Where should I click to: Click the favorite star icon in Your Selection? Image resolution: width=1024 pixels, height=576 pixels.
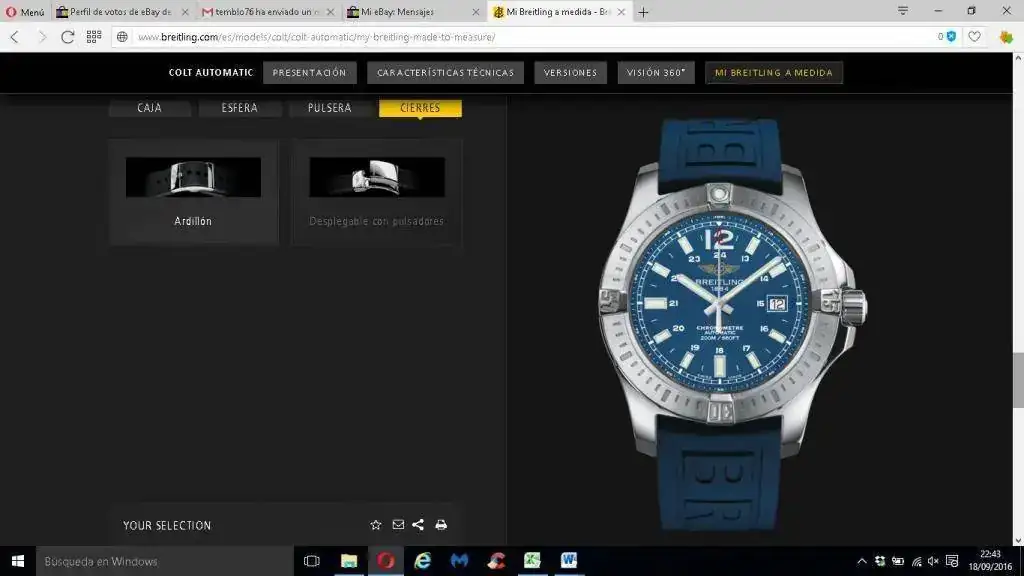376,525
